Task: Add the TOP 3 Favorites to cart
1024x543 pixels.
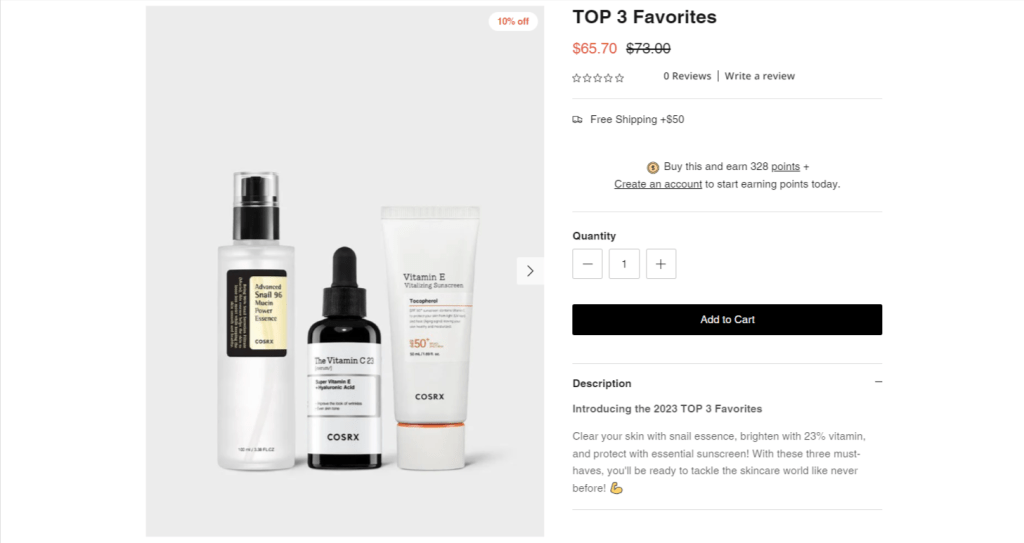Action: 727,320
